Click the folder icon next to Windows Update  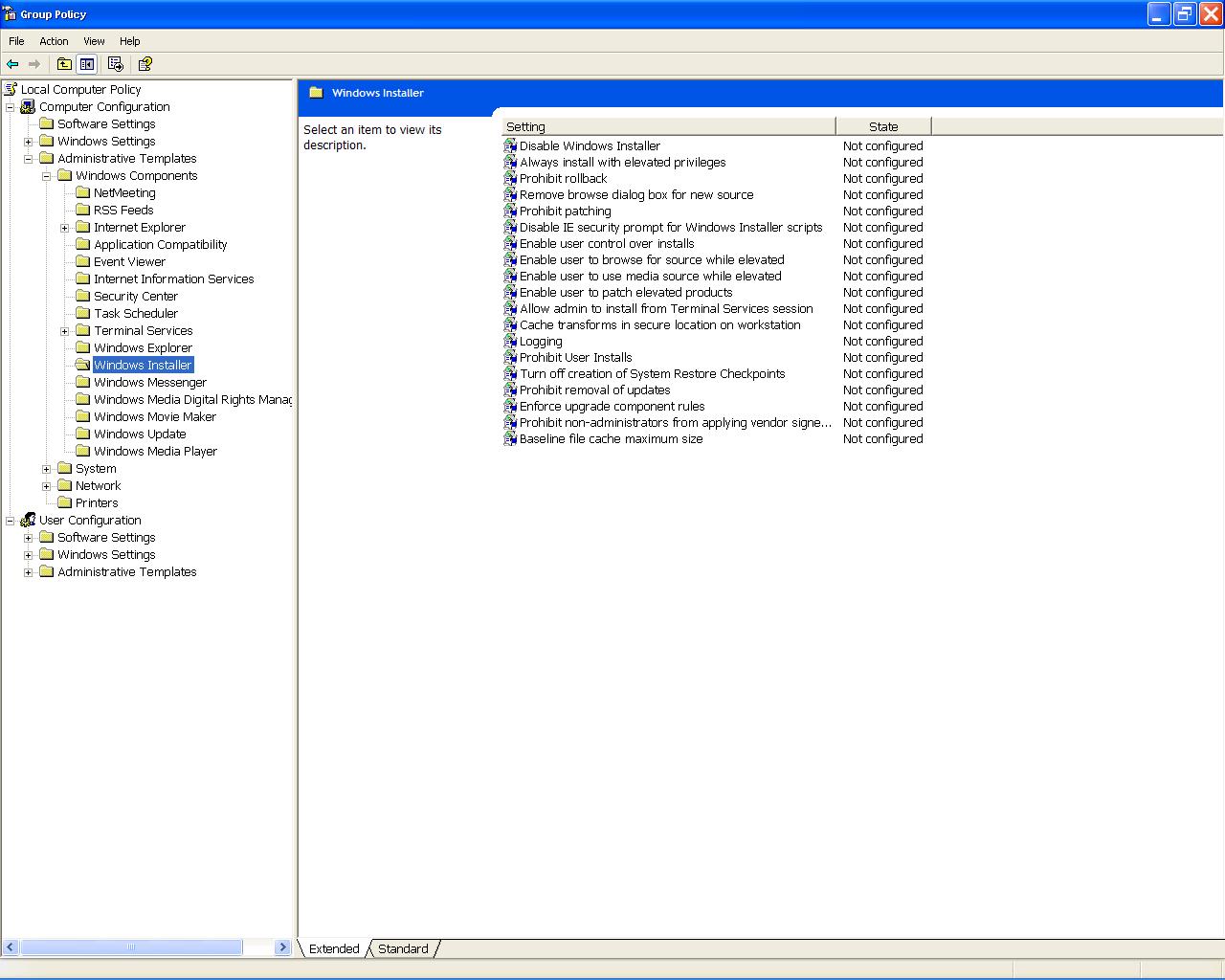(x=82, y=434)
